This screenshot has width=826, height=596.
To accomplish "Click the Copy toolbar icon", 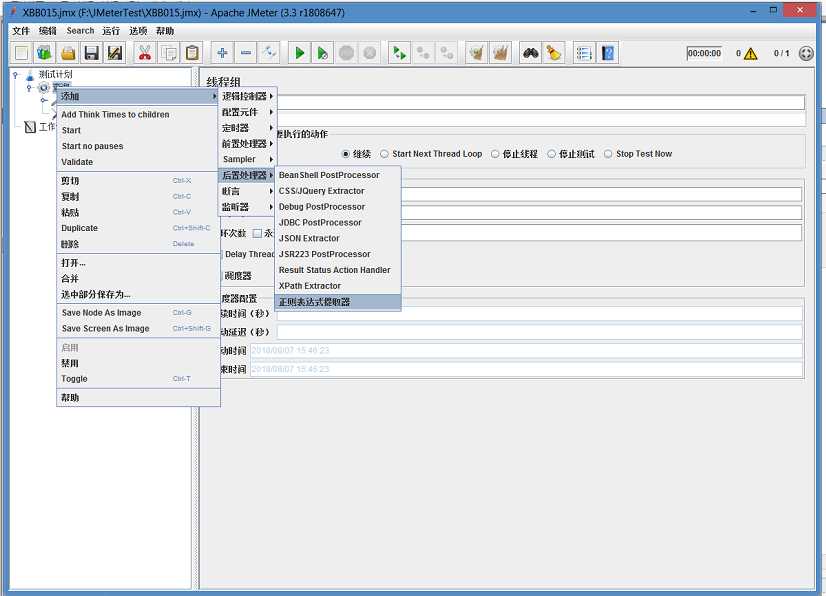I will [x=169, y=53].
